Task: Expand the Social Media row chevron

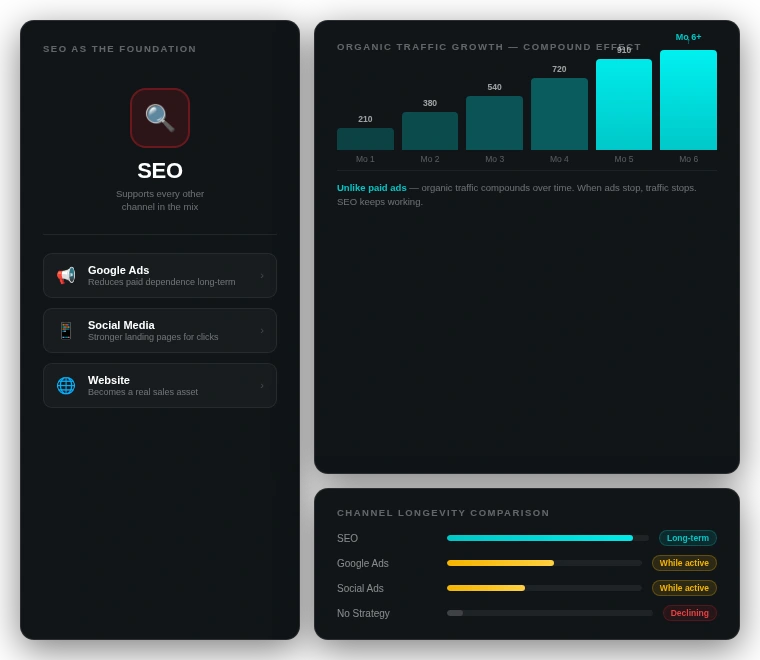Action: coord(262,331)
